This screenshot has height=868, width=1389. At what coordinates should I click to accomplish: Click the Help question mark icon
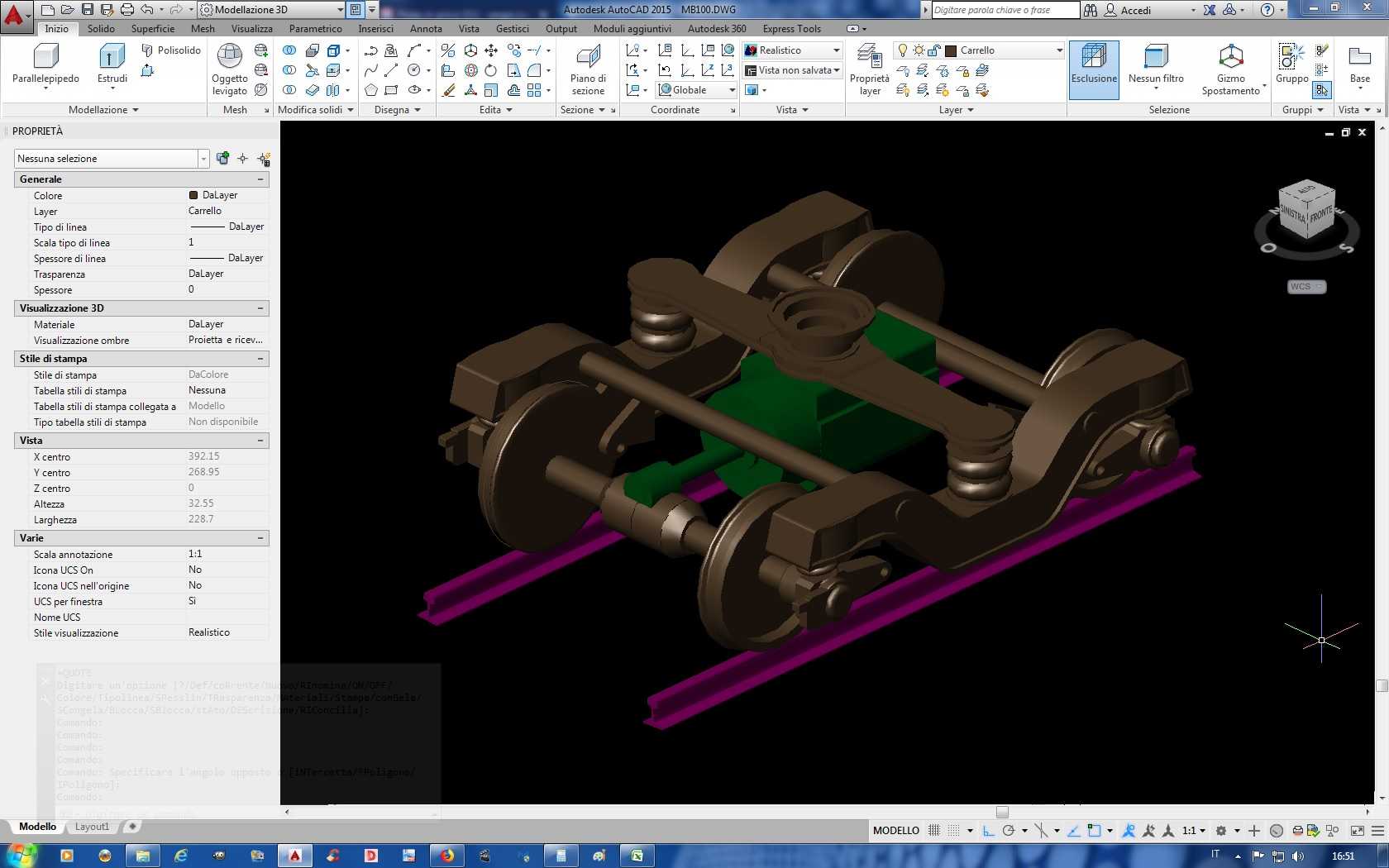pyautogui.click(x=1267, y=10)
